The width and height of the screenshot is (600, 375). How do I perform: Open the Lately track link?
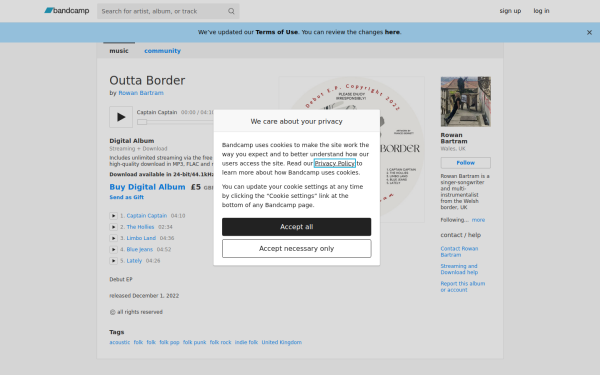(x=134, y=261)
